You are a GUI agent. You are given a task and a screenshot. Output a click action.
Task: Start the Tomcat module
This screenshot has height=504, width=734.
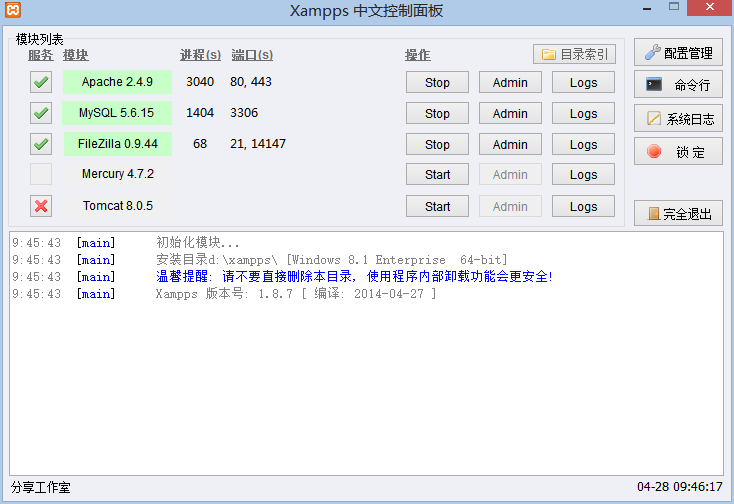point(437,207)
